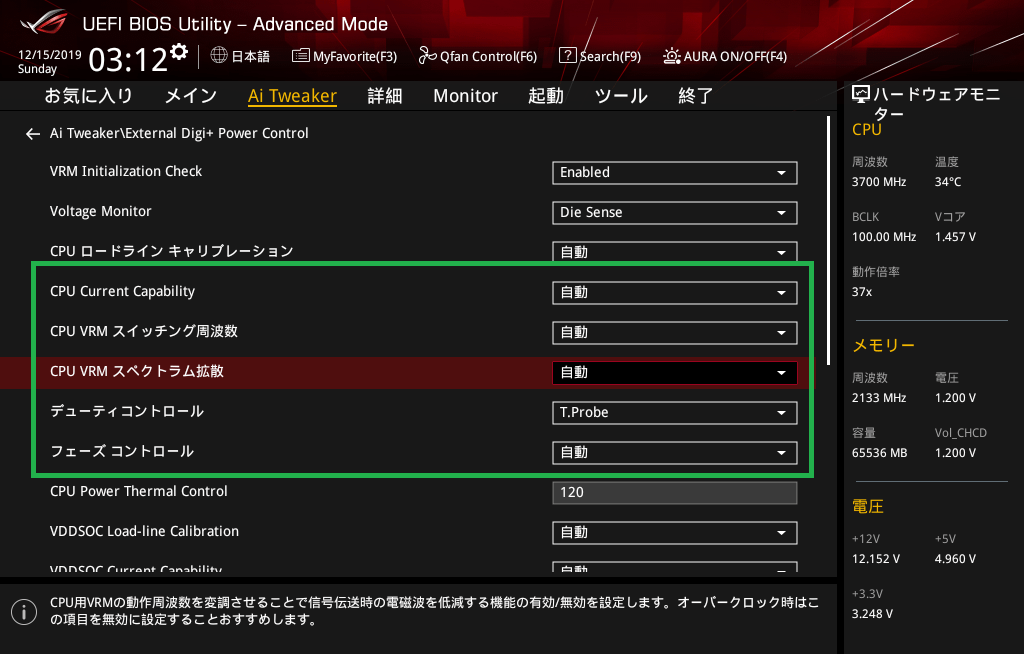The height and width of the screenshot is (654, 1024).
Task: Switch to the お気に入り tab
Action: [x=88, y=96]
